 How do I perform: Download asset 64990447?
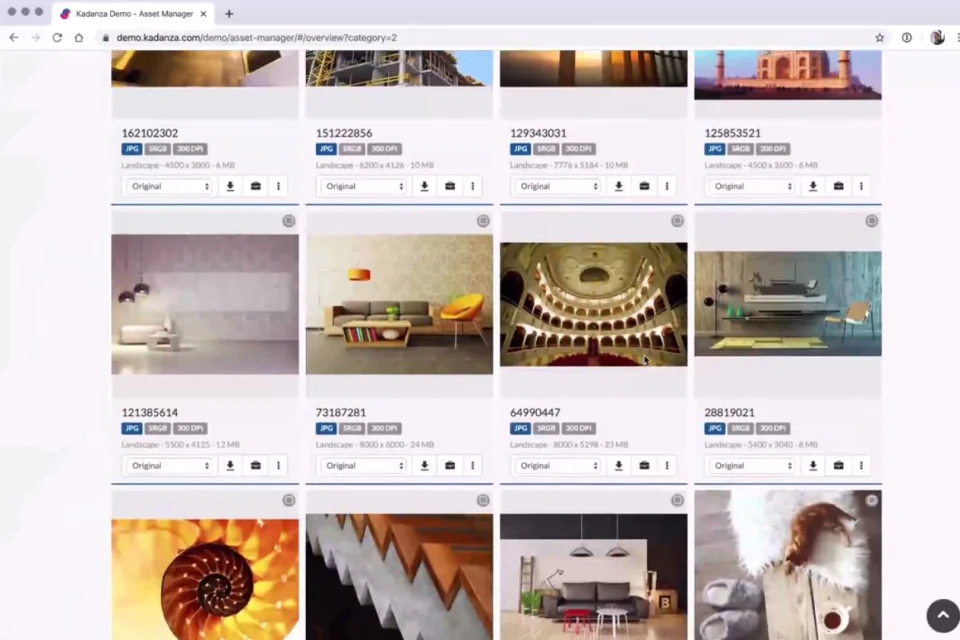(619, 465)
